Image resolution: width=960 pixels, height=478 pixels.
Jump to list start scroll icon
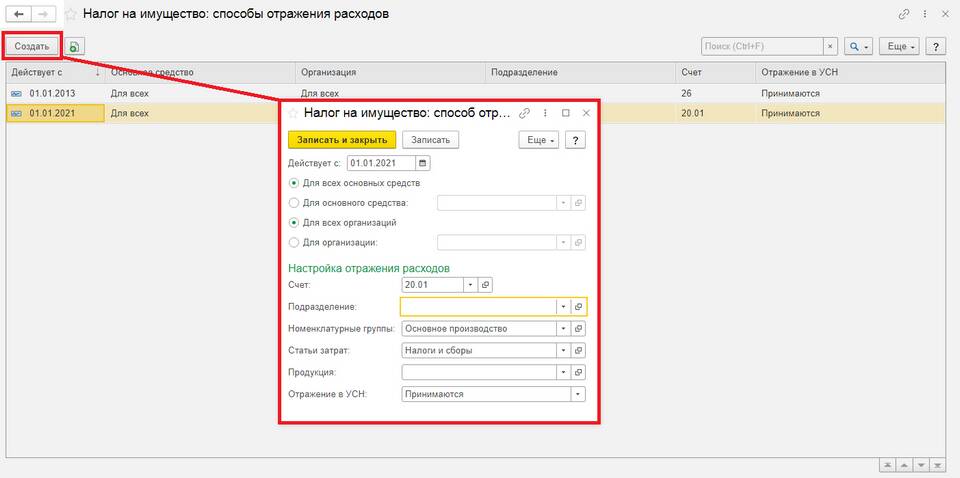pos(886,465)
